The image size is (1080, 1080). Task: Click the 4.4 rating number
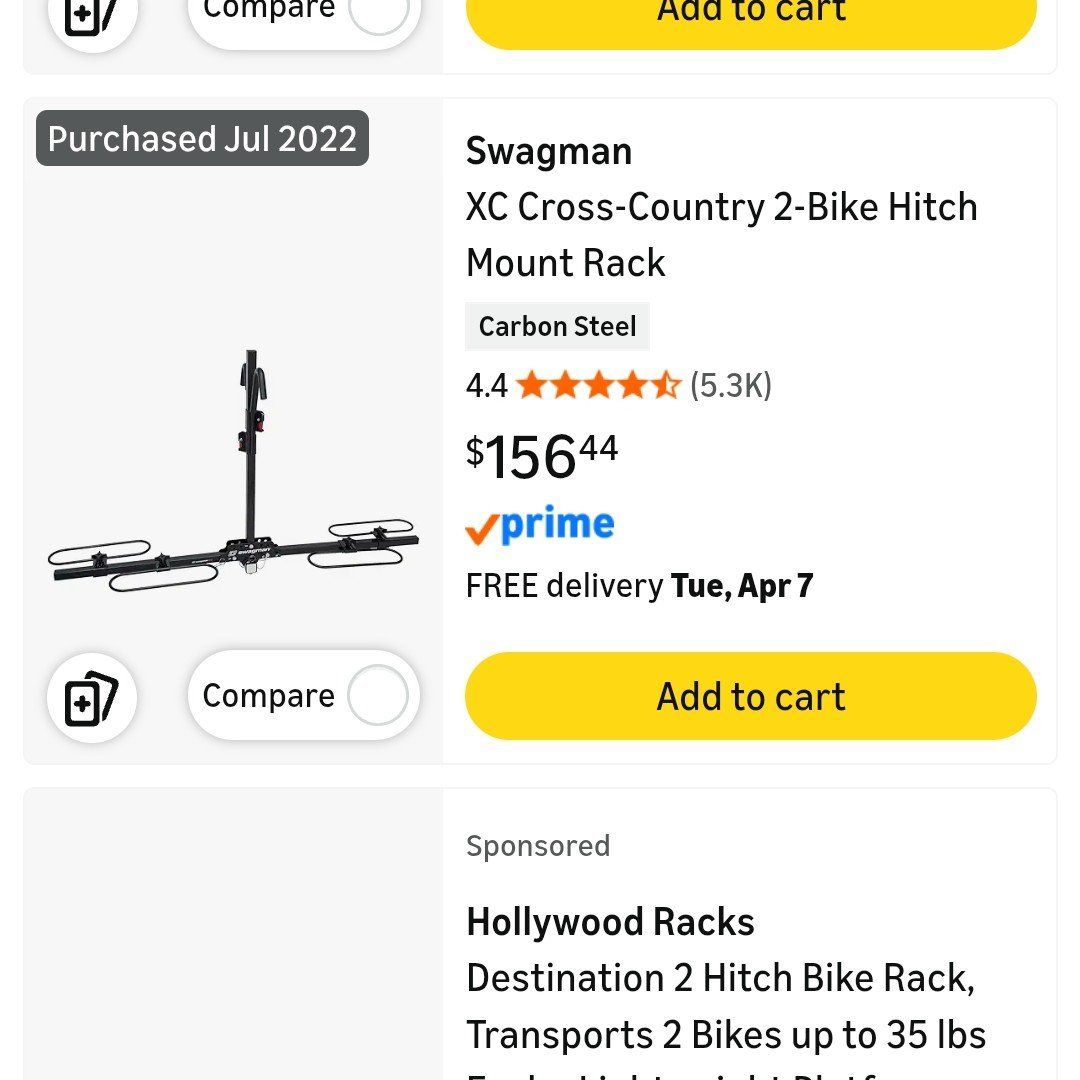tap(486, 384)
